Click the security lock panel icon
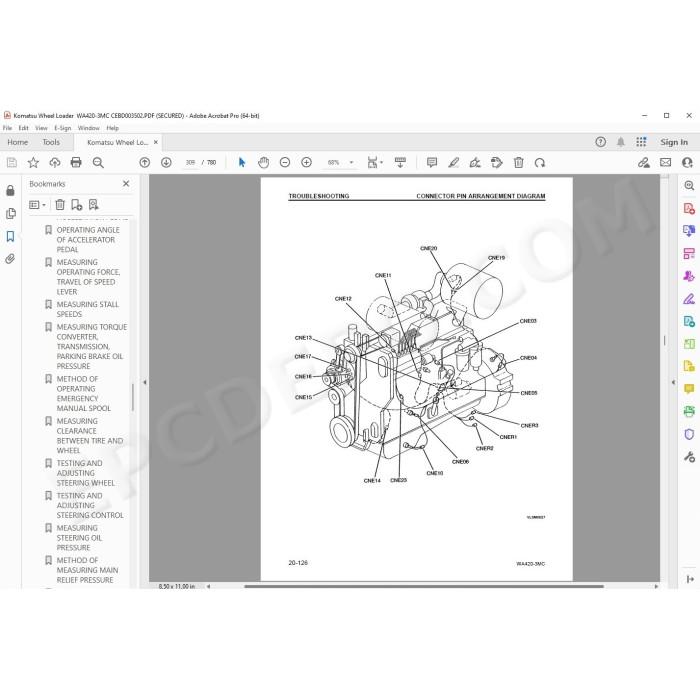The image size is (700, 700). pos(10,191)
